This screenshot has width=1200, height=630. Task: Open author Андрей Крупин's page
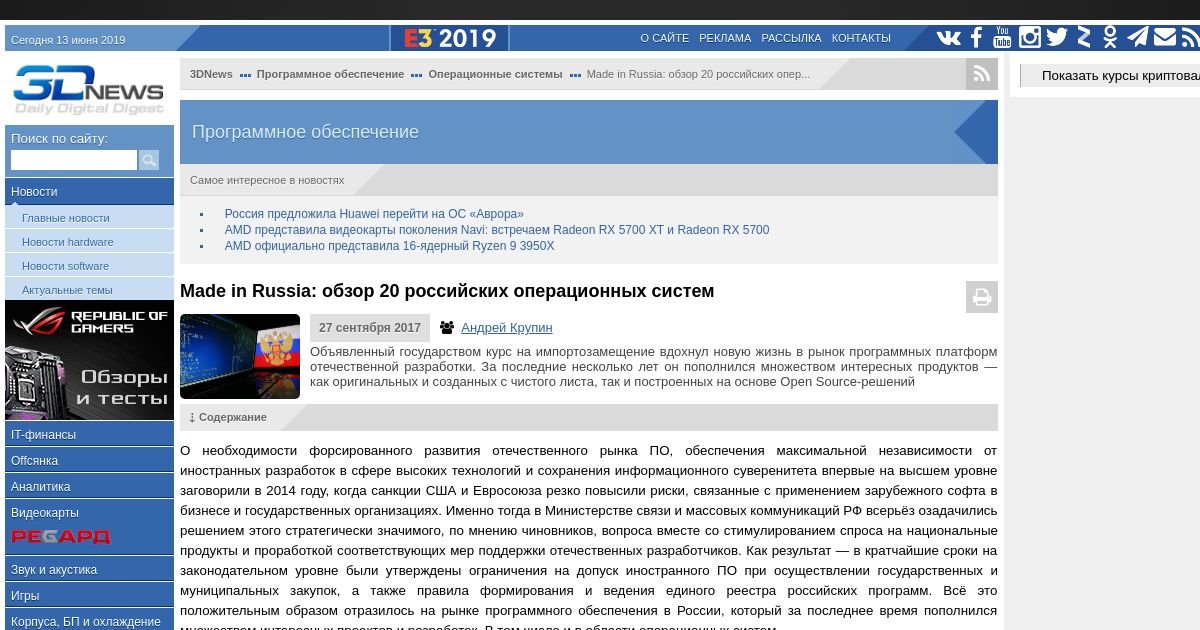[506, 328]
